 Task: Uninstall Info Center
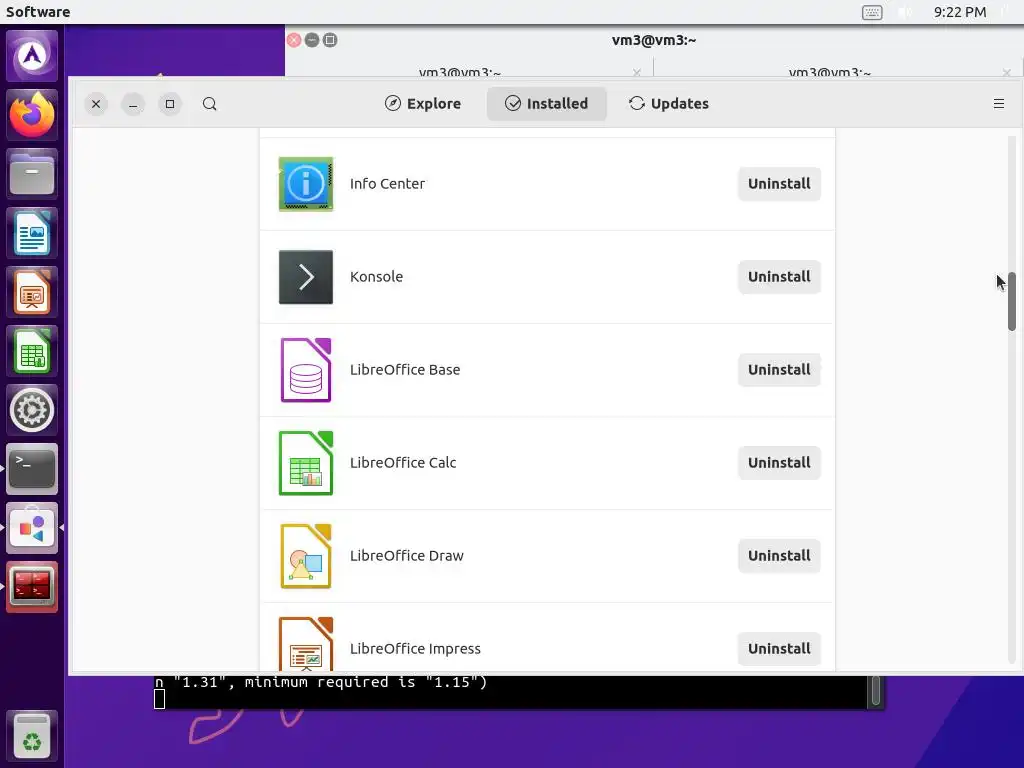click(x=779, y=184)
